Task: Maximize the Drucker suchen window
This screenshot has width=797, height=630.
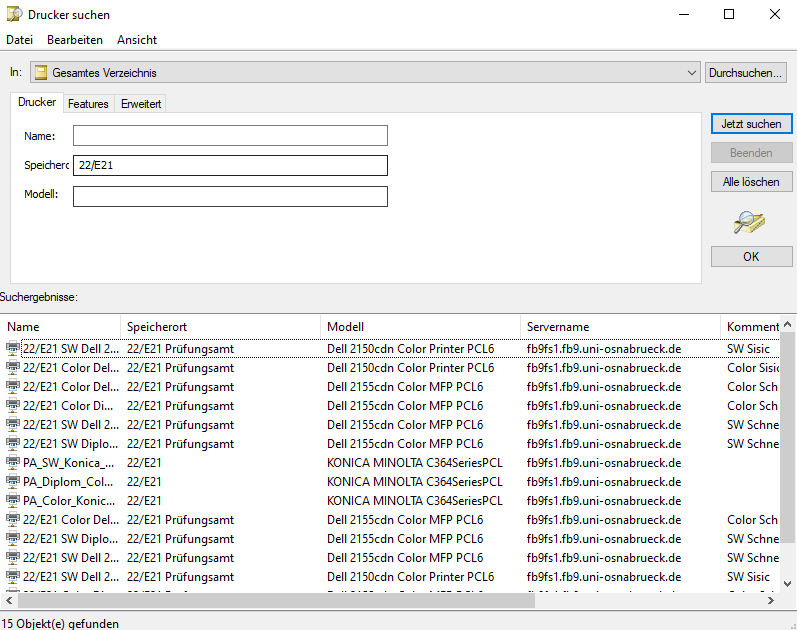Action: [x=729, y=14]
